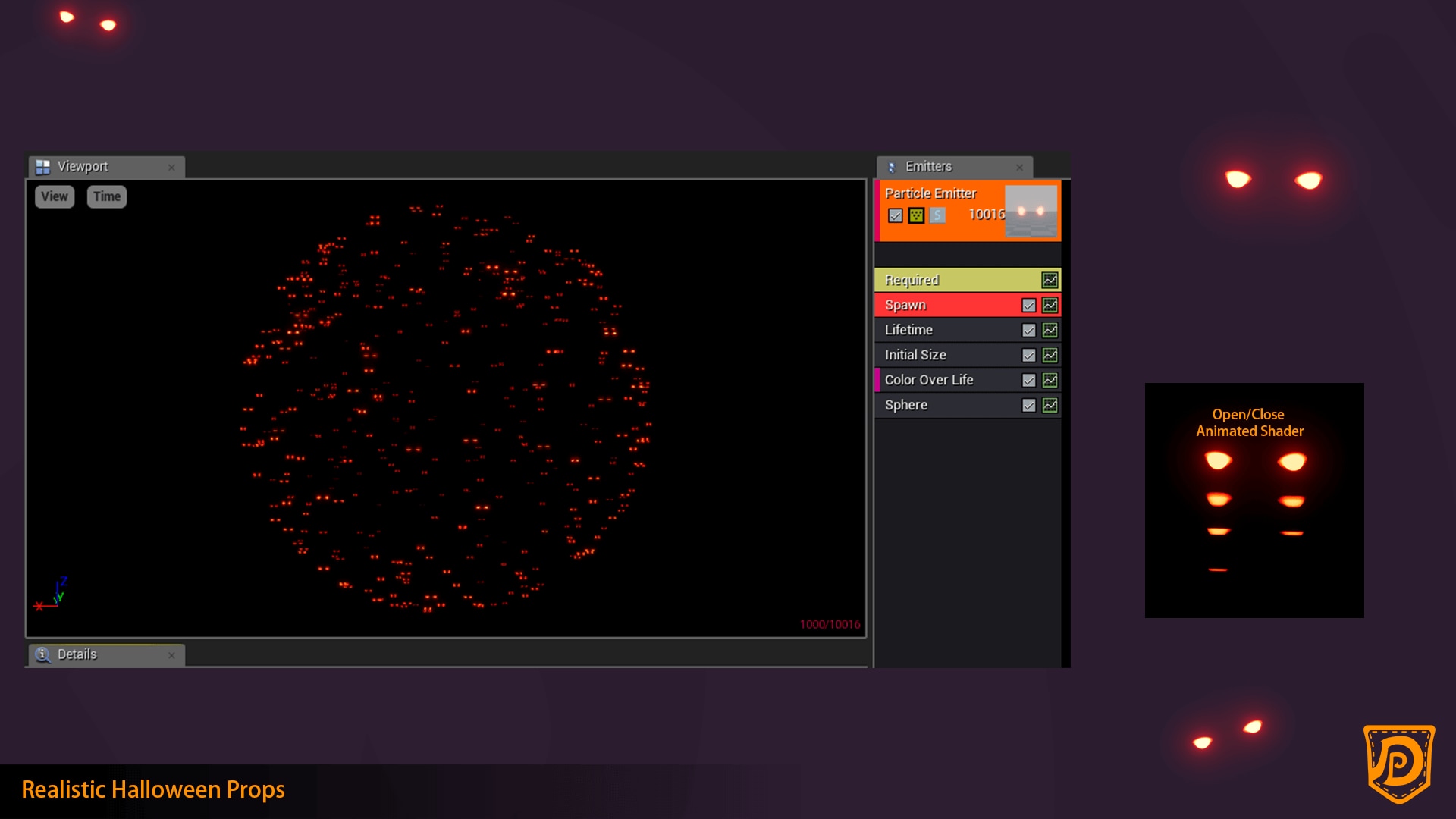Click the Lifetime module curve graph icon
Image resolution: width=1456 pixels, height=819 pixels.
1050,330
